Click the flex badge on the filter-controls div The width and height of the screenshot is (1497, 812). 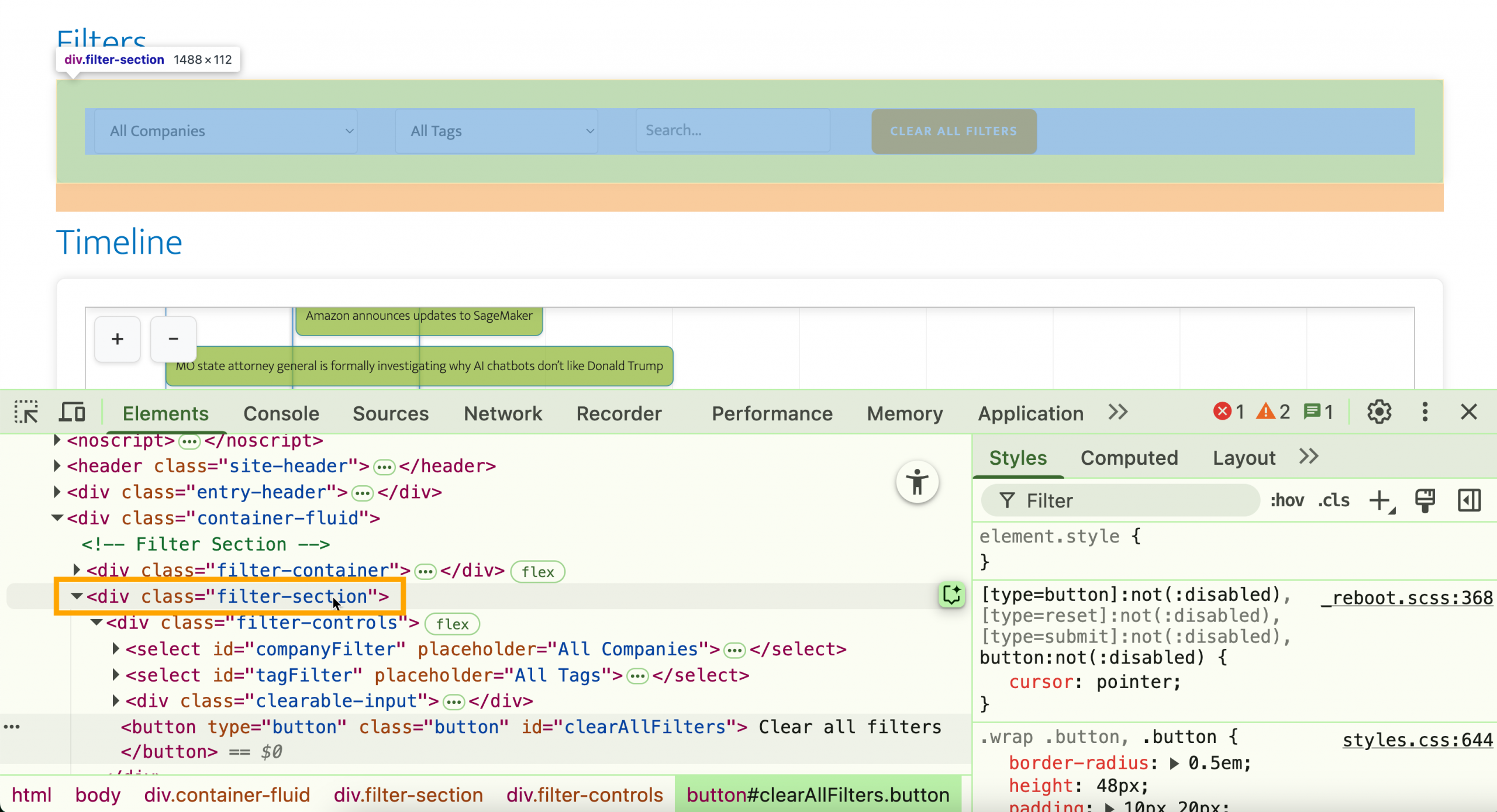(x=452, y=624)
